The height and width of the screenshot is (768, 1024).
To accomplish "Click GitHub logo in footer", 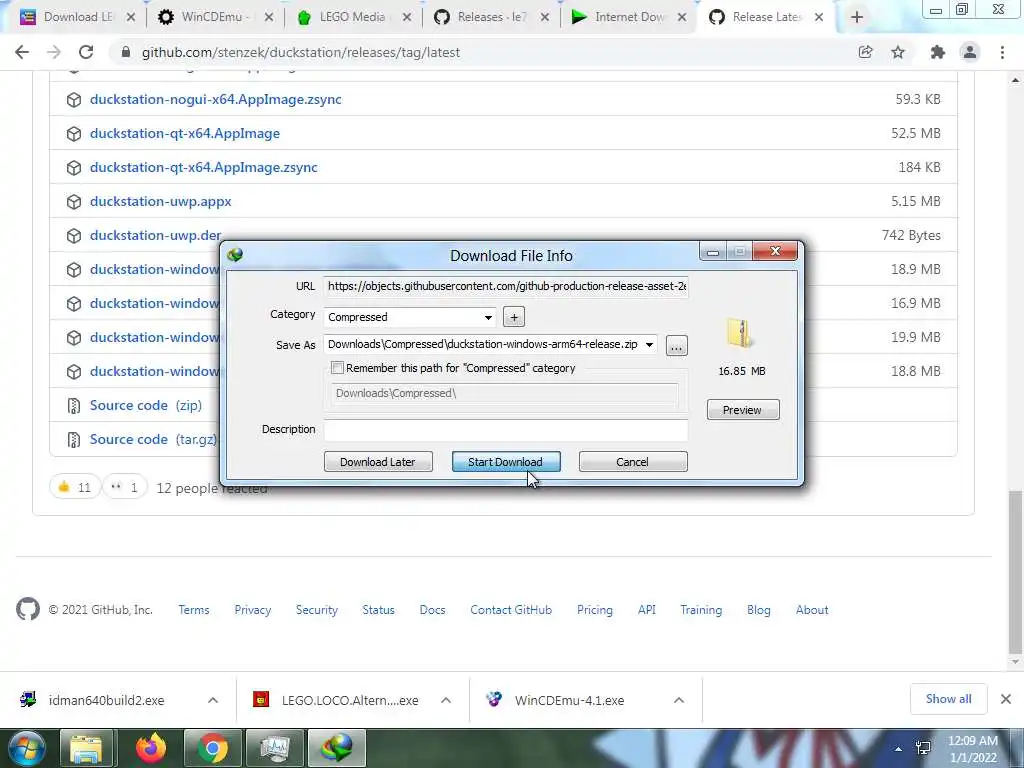I will coord(27,609).
